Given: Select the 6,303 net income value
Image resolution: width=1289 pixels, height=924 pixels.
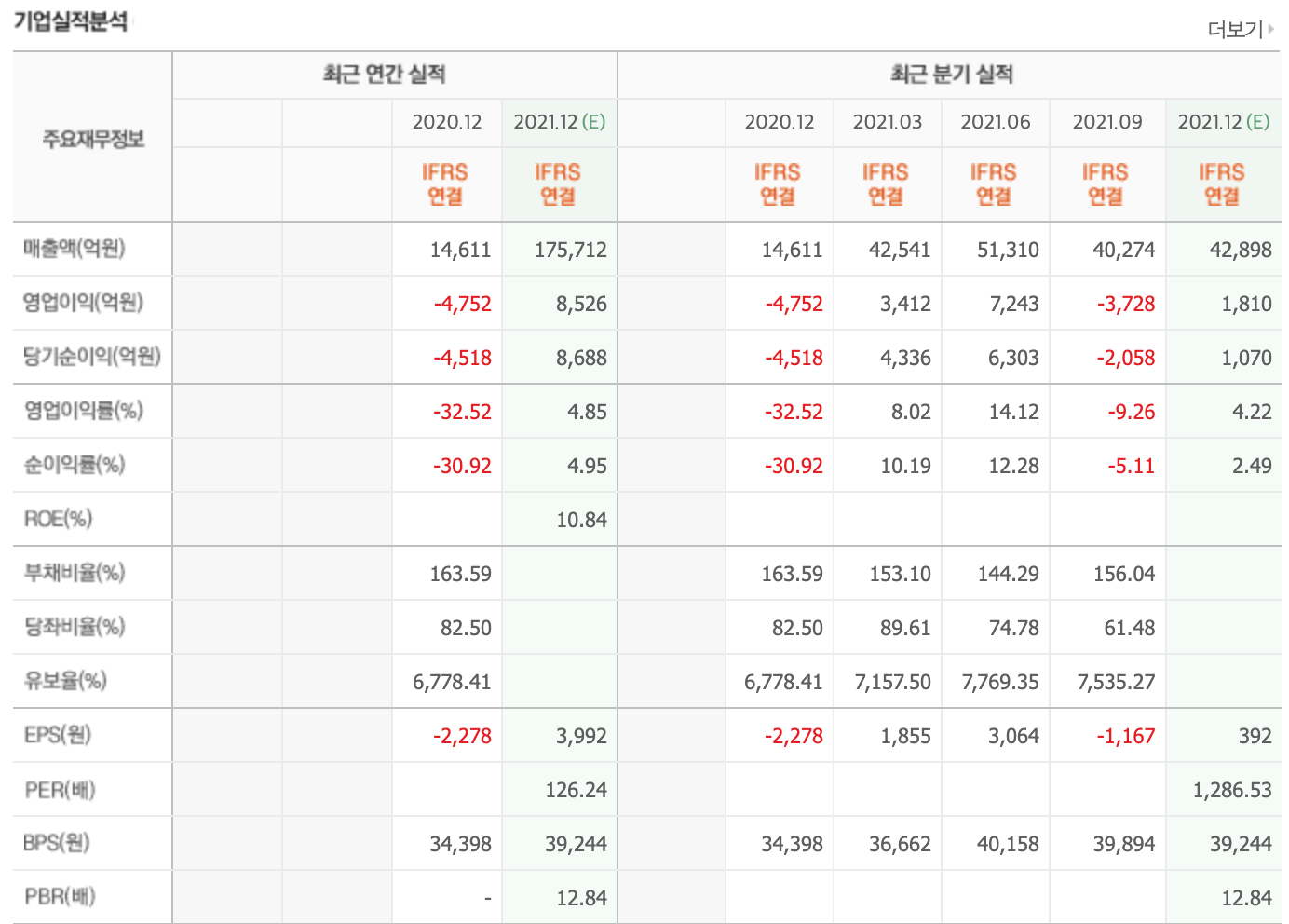Looking at the screenshot, I should [1013, 358].
